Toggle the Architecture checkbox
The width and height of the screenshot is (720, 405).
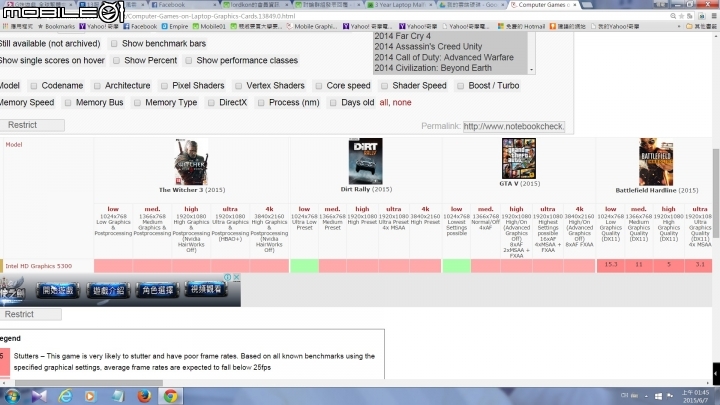[x=97, y=86]
